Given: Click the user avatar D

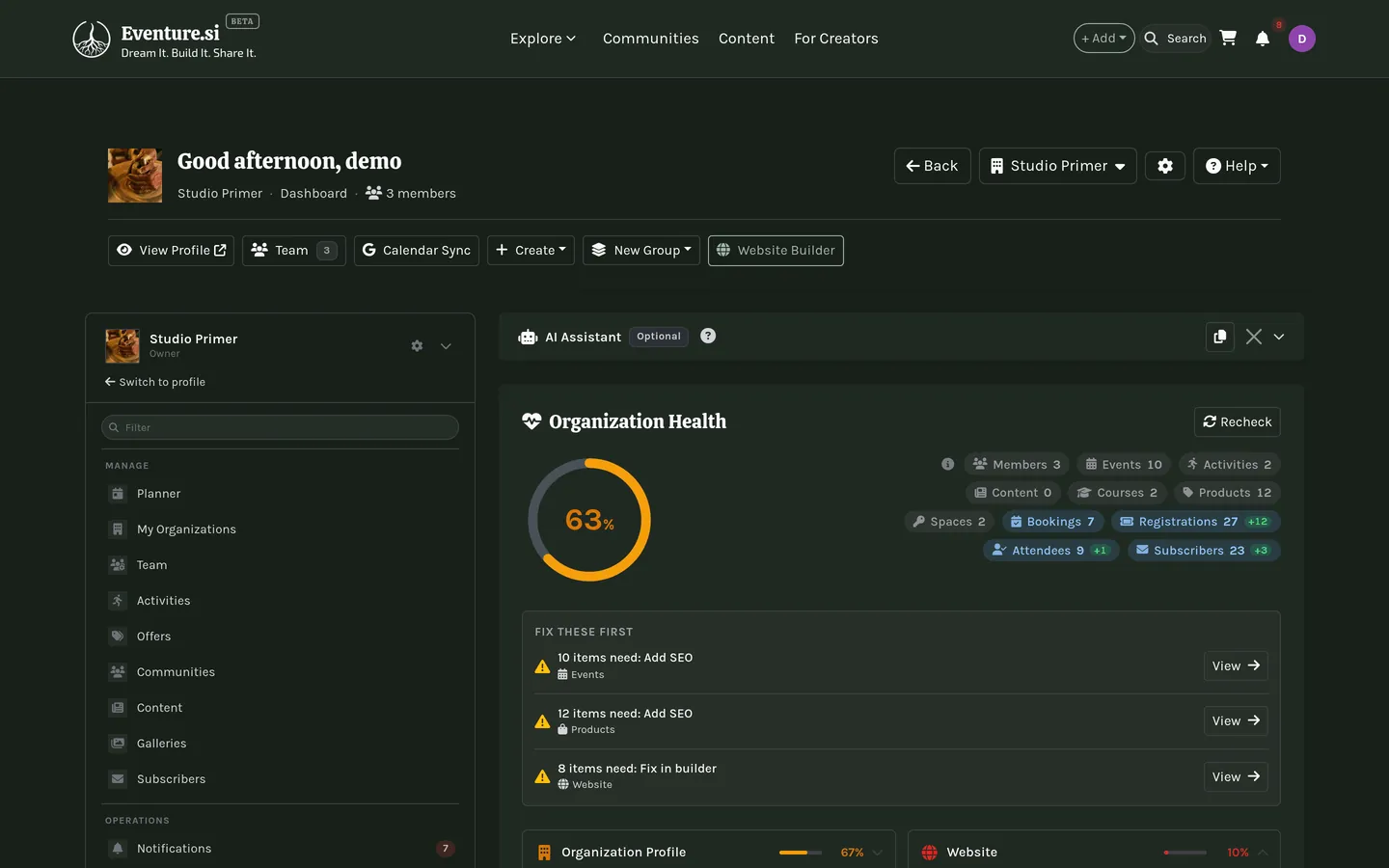Looking at the screenshot, I should point(1301,39).
